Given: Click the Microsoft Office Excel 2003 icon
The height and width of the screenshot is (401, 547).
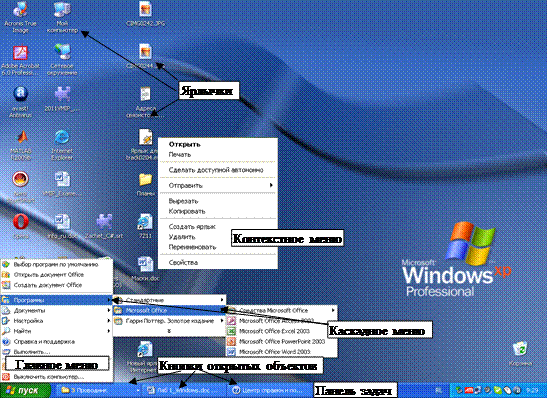Looking at the screenshot, I should tap(231, 331).
